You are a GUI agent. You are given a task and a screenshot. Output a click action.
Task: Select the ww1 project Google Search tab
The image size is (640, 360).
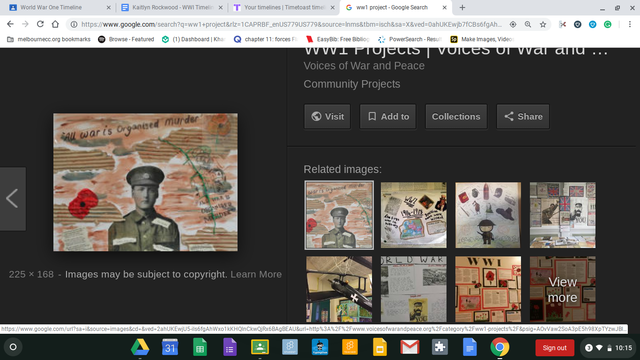(396, 7)
